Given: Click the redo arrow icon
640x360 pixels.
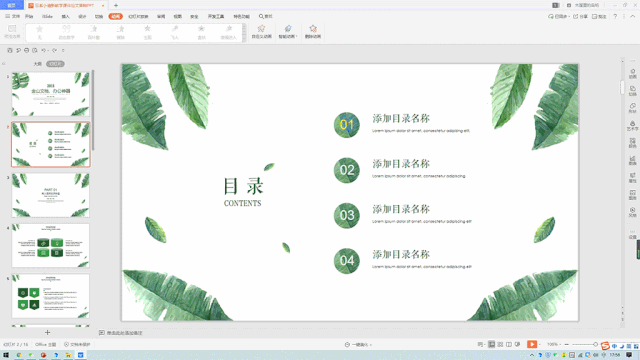Looking at the screenshot, I should [54, 50].
